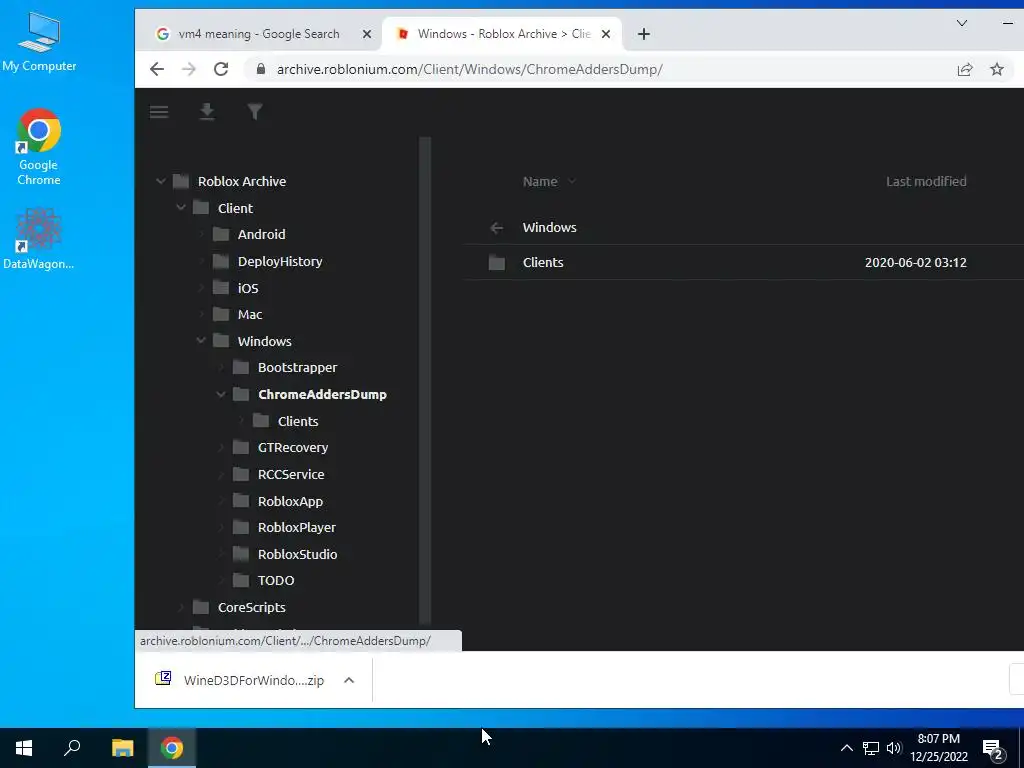Open a new Chrome tab

point(643,34)
